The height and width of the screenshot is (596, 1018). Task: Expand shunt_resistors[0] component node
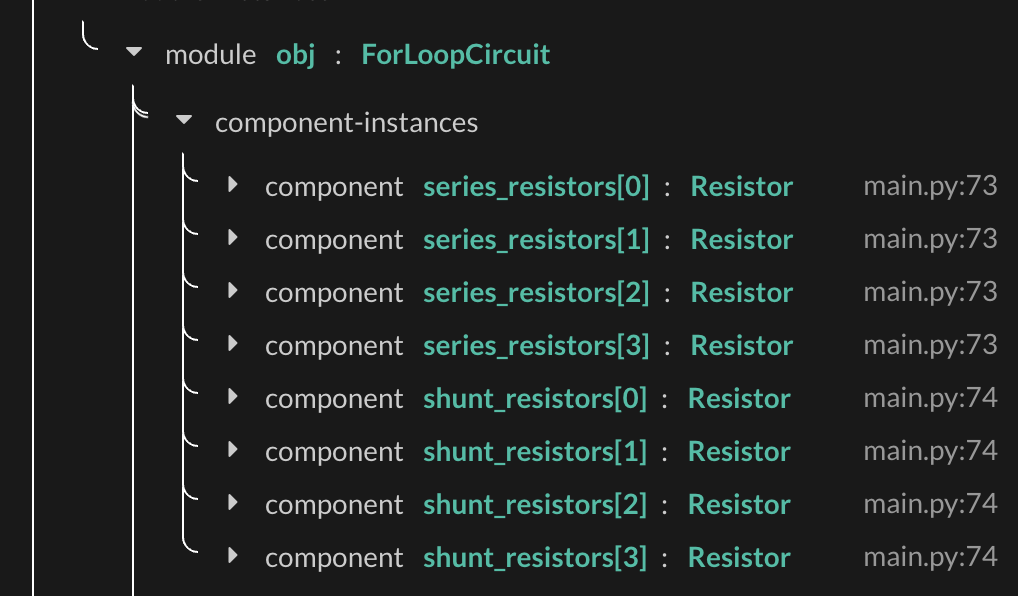click(x=231, y=398)
